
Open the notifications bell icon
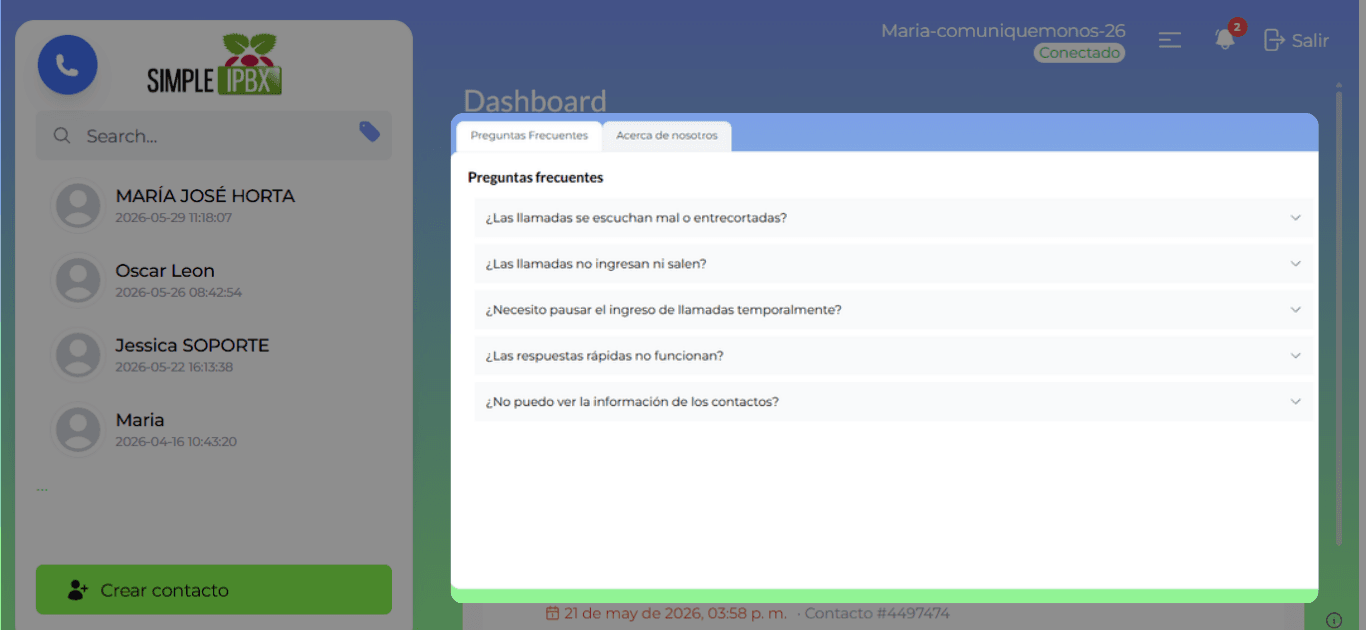point(1225,40)
